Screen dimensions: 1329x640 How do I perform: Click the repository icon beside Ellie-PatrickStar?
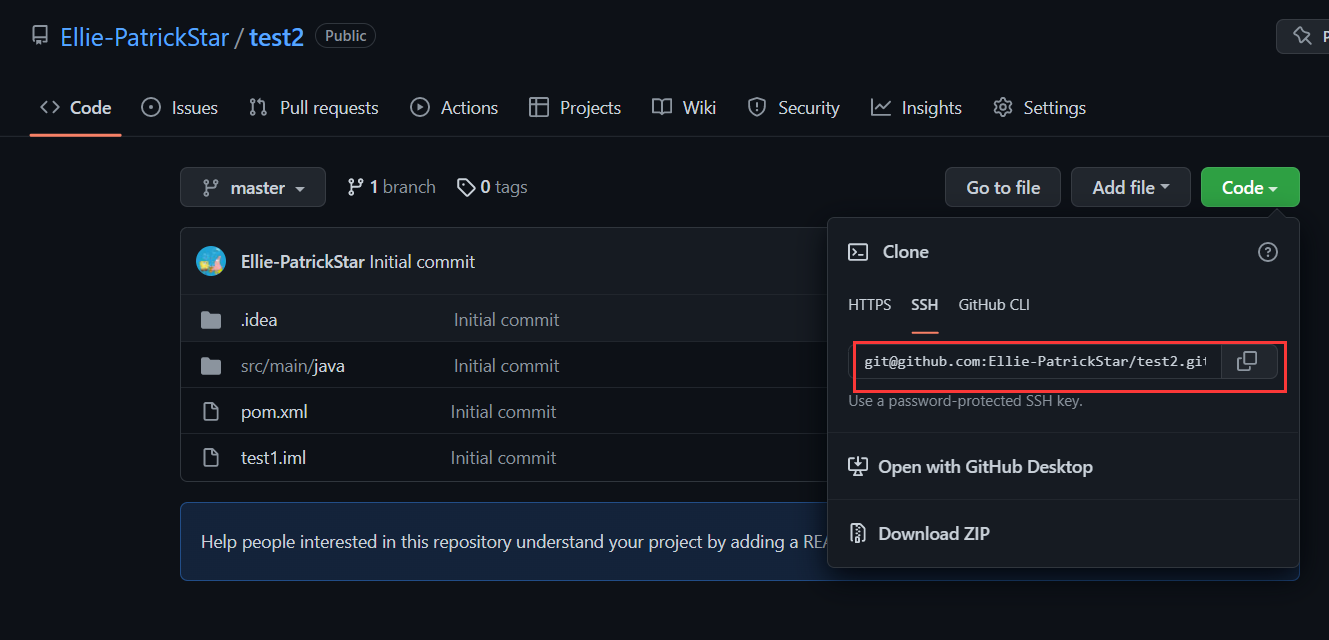[40, 36]
